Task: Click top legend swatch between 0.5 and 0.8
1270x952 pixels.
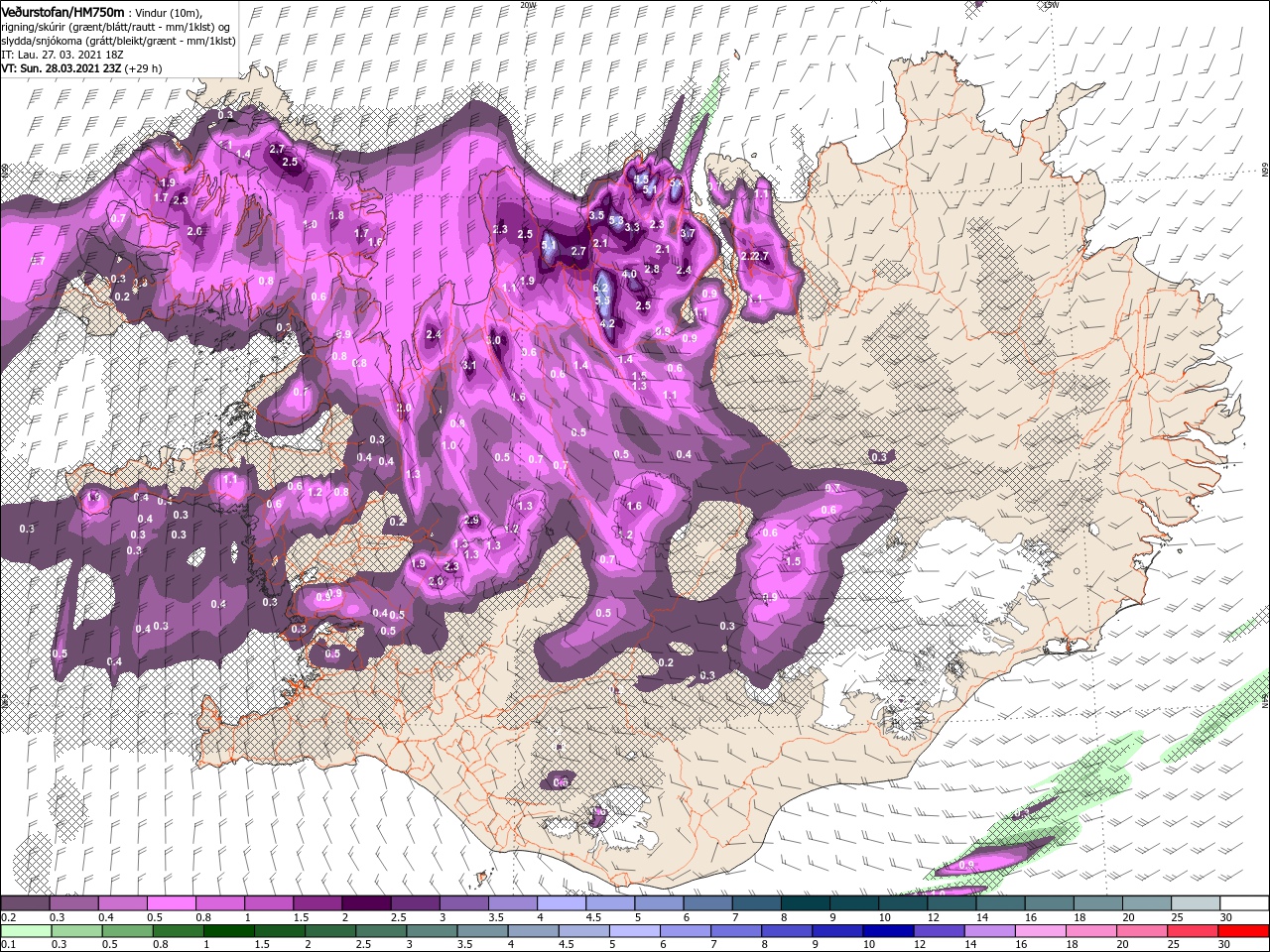Action: click(171, 902)
